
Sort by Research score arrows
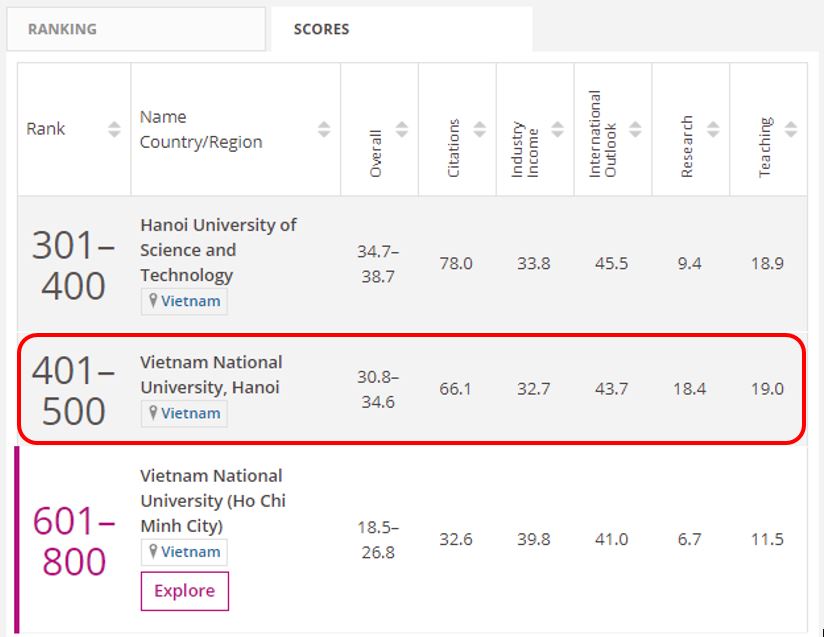[x=713, y=129]
